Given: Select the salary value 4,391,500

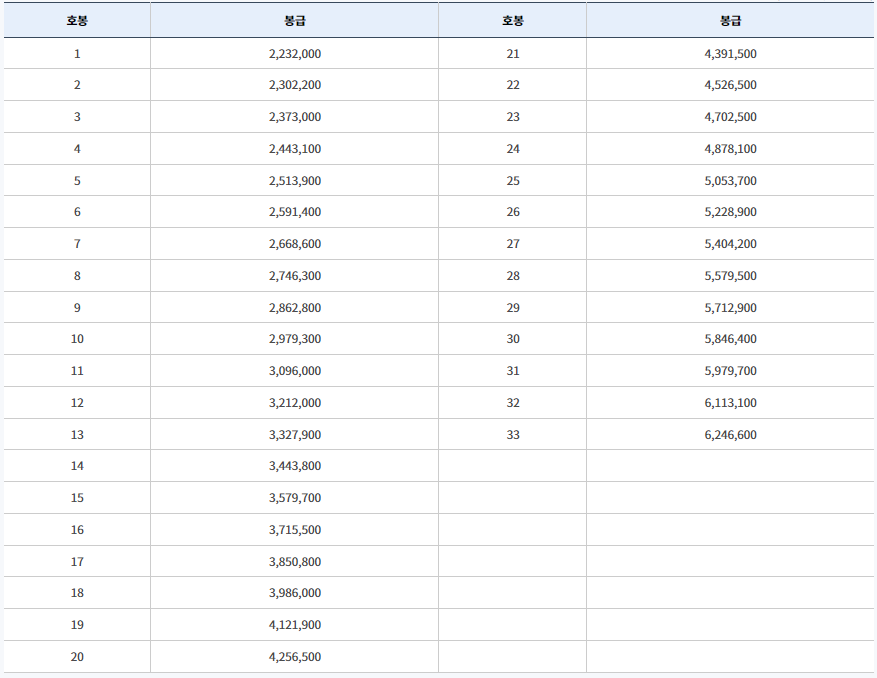Looking at the screenshot, I should [x=730, y=54].
